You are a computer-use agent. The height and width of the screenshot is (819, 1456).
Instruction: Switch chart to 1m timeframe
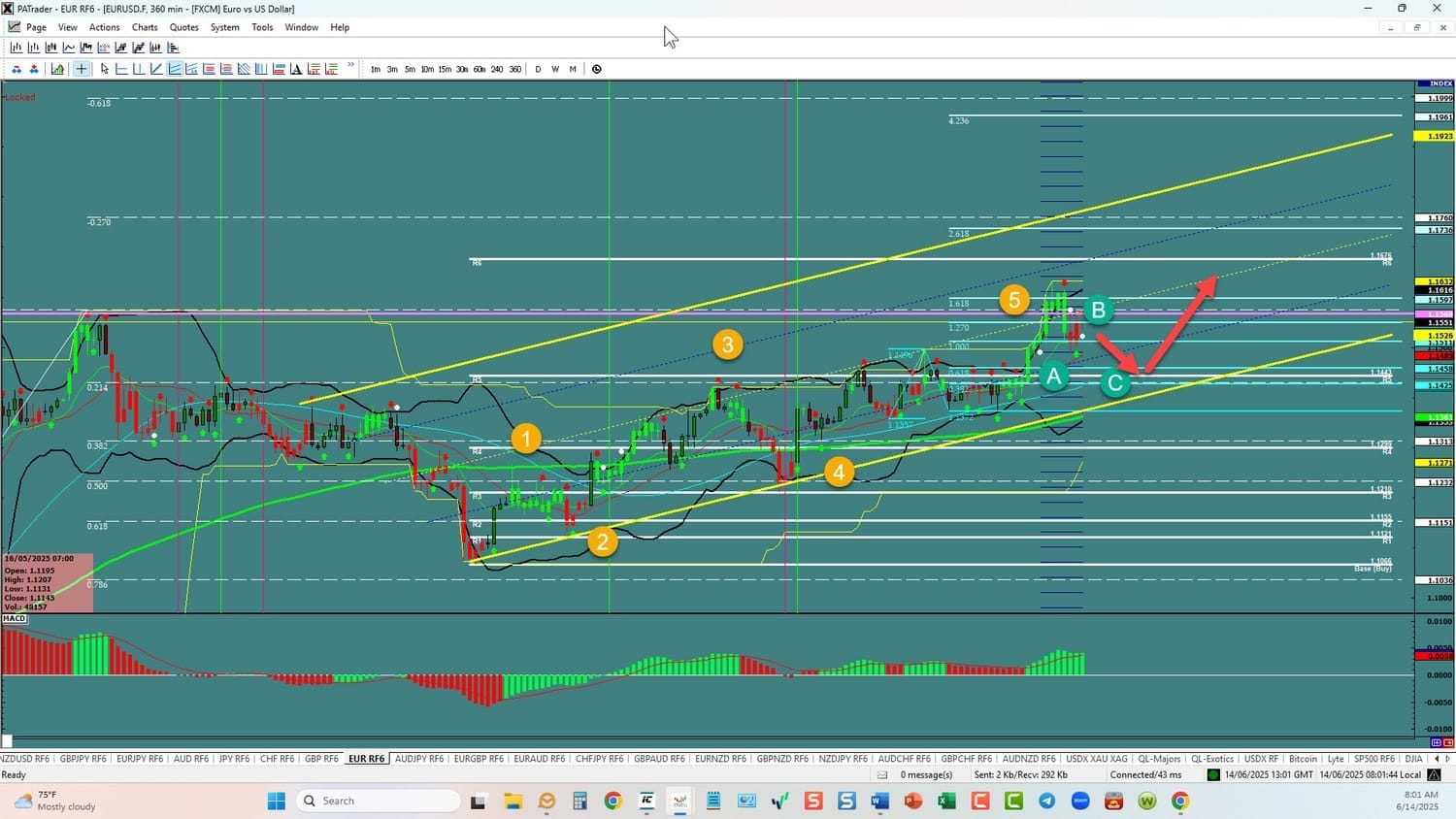[375, 69]
